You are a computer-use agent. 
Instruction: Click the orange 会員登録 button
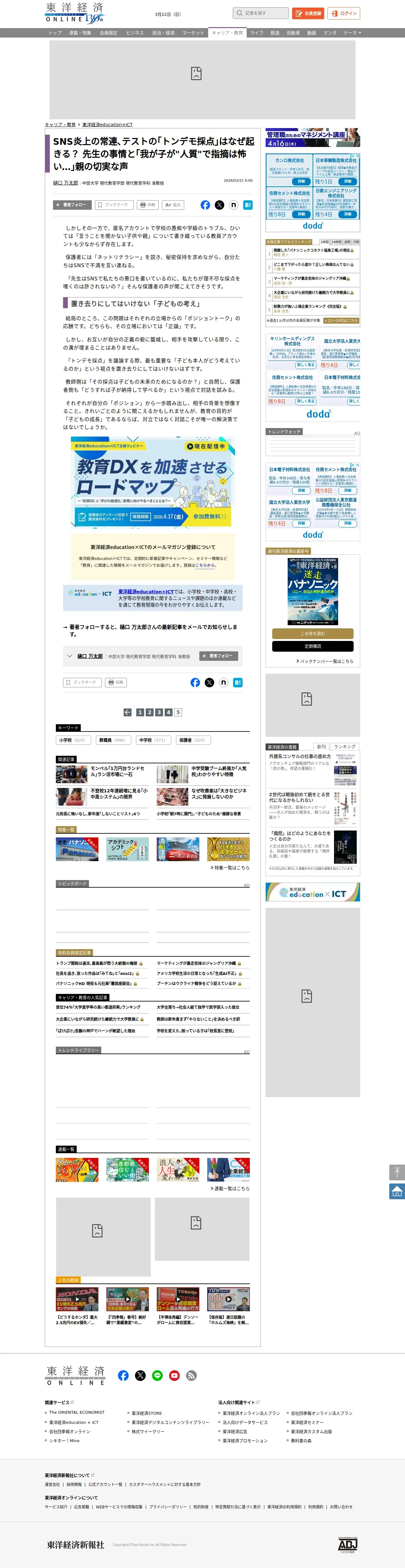tap(308, 13)
